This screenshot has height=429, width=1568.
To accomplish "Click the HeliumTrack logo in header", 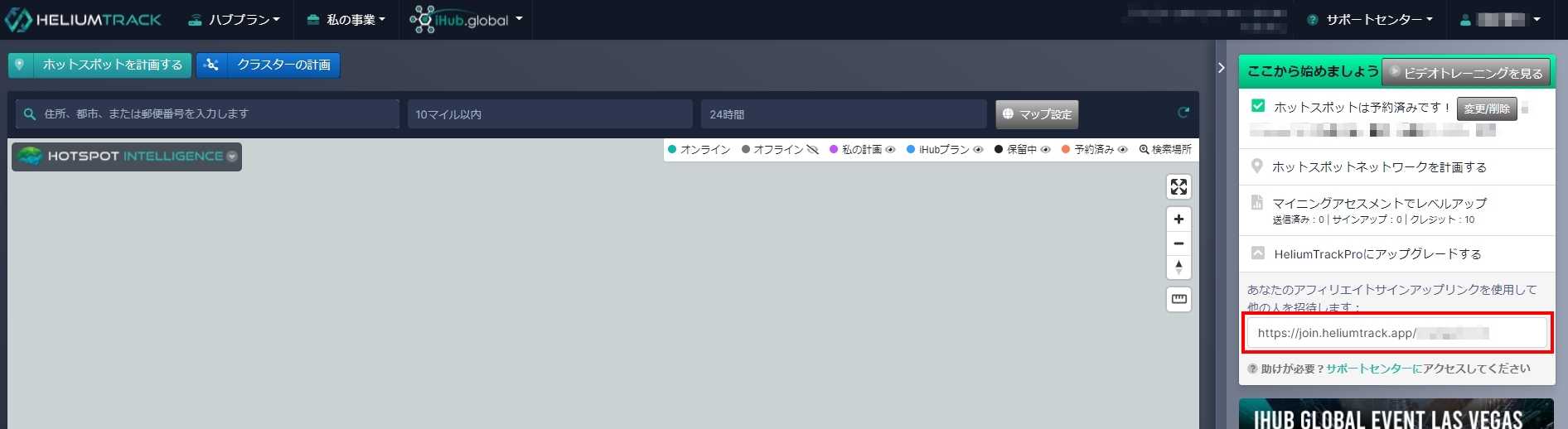I will [83, 20].
